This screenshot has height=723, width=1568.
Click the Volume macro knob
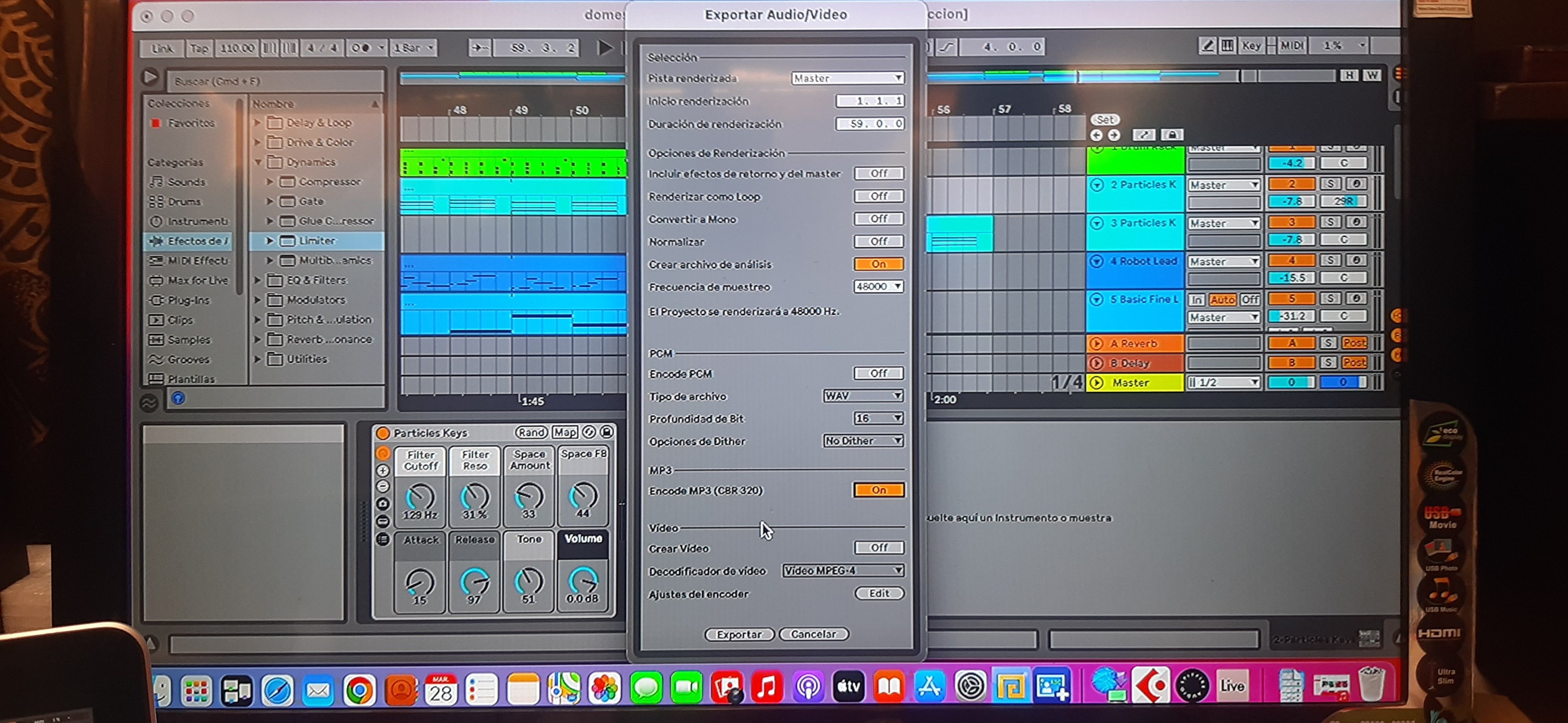coord(583,581)
